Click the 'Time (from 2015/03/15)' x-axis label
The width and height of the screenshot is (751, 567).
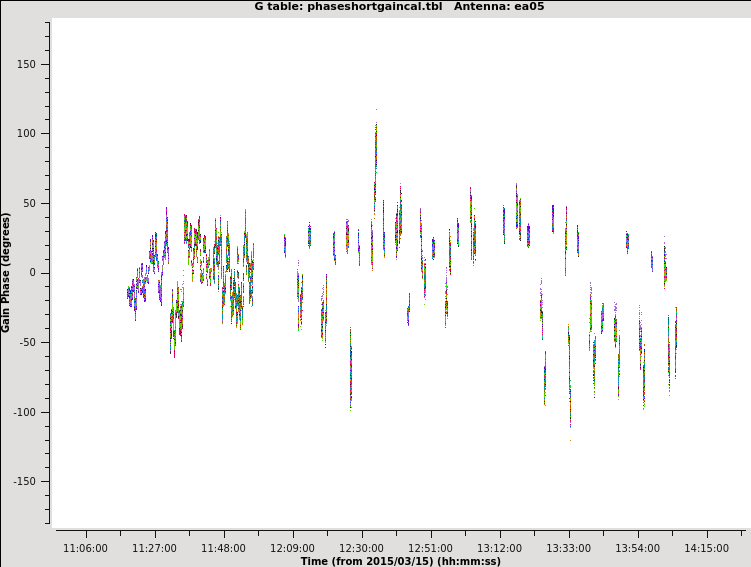pos(400,561)
